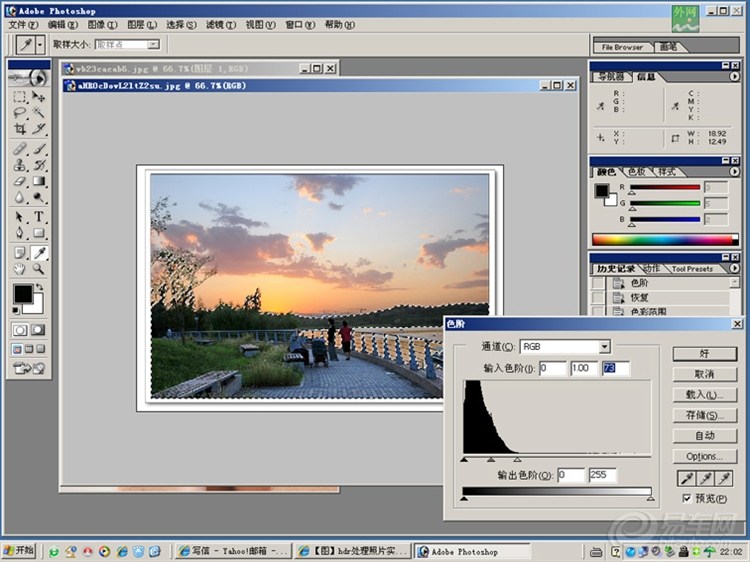The height and width of the screenshot is (562, 750).
Task: Select the Blur tool
Action: click(x=20, y=197)
